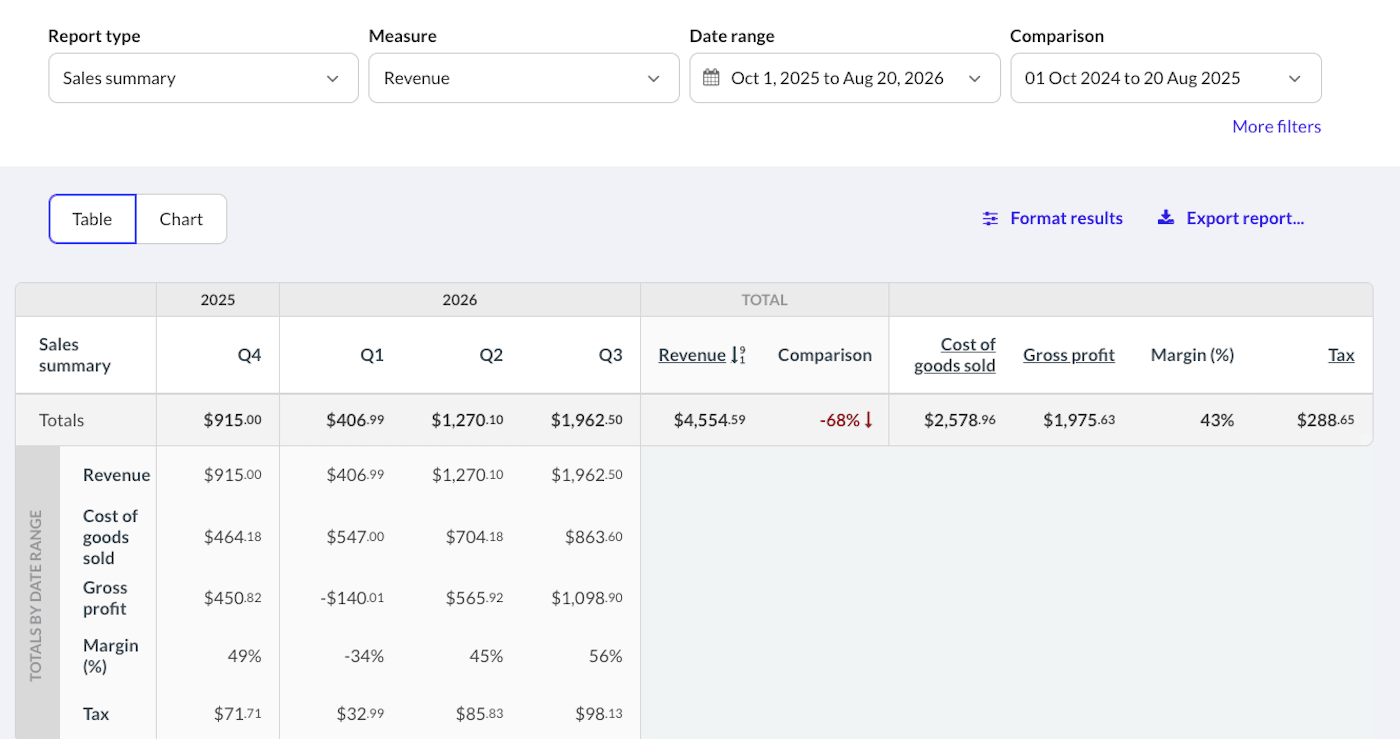Click the Margin (%) row label

tap(111, 656)
